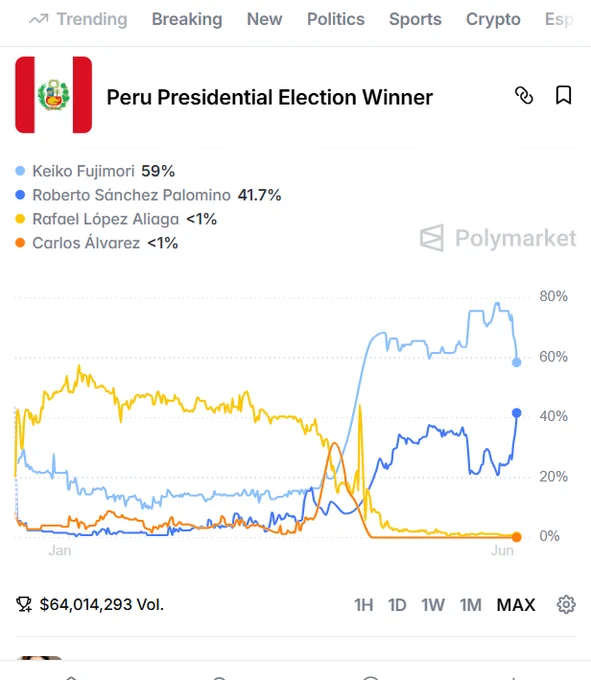The height and width of the screenshot is (680, 591).
Task: Click Keiko Fujimori legend entry
Action: (x=95, y=171)
